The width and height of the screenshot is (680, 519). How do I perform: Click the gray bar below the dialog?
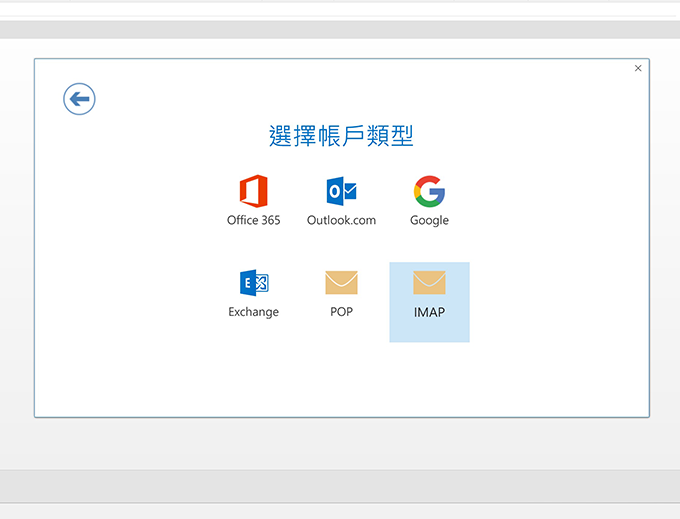(340, 485)
